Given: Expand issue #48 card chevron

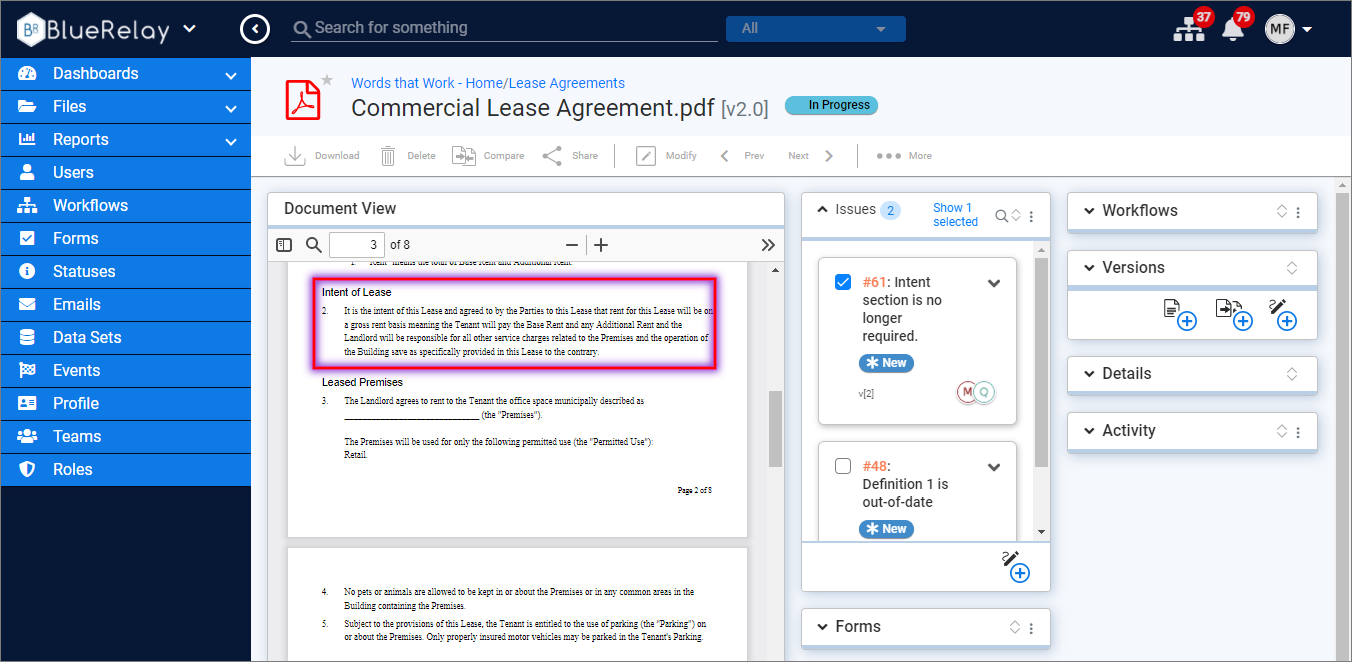Looking at the screenshot, I should [x=994, y=467].
